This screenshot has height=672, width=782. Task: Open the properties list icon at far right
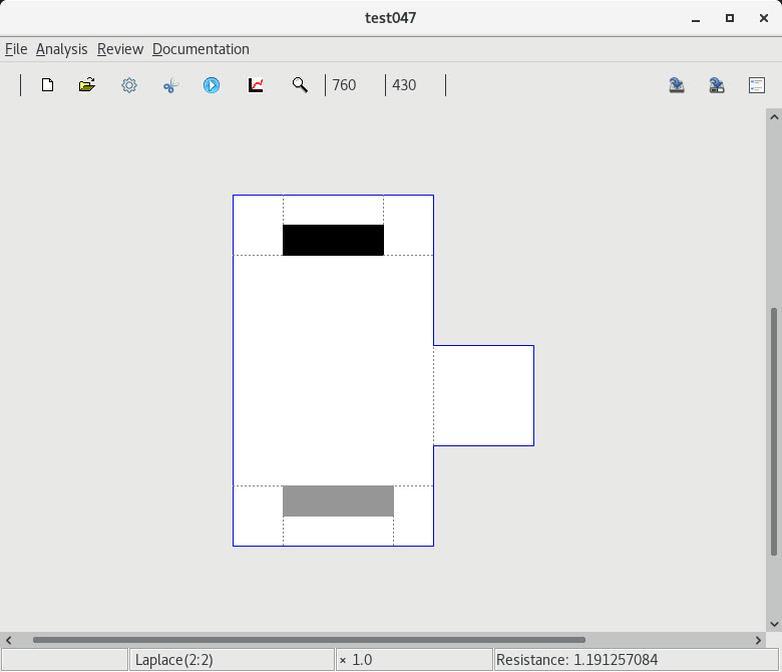[757, 85]
